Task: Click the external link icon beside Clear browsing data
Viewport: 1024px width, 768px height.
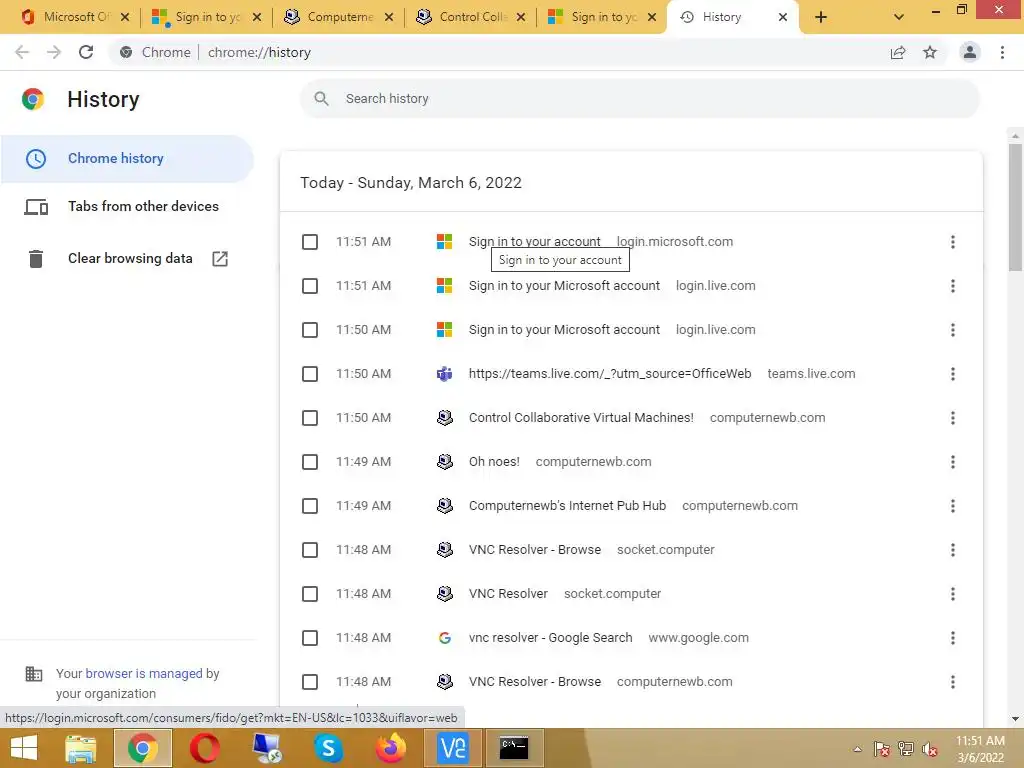Action: coord(220,259)
